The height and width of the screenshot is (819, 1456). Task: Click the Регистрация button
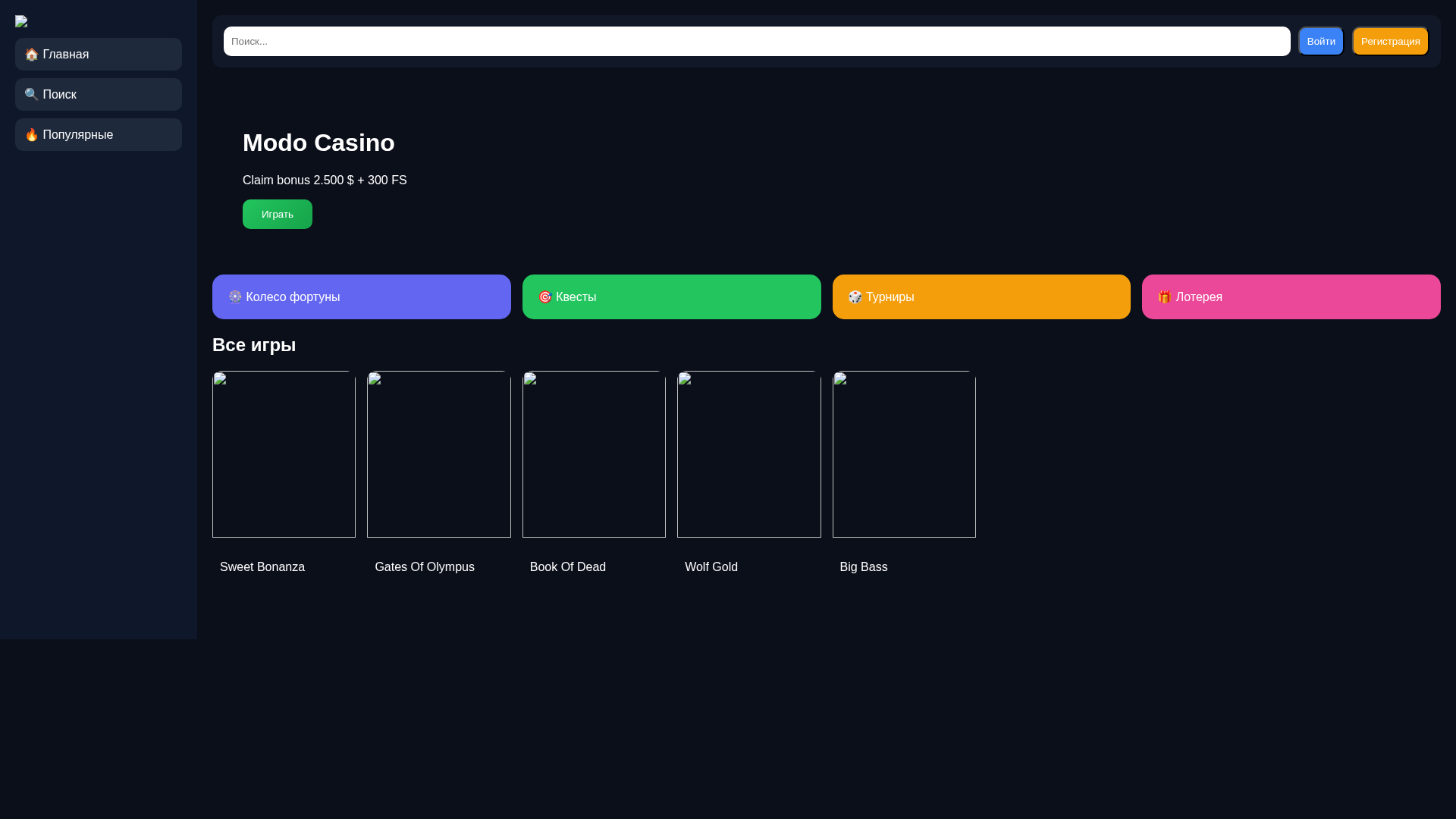click(x=1390, y=41)
